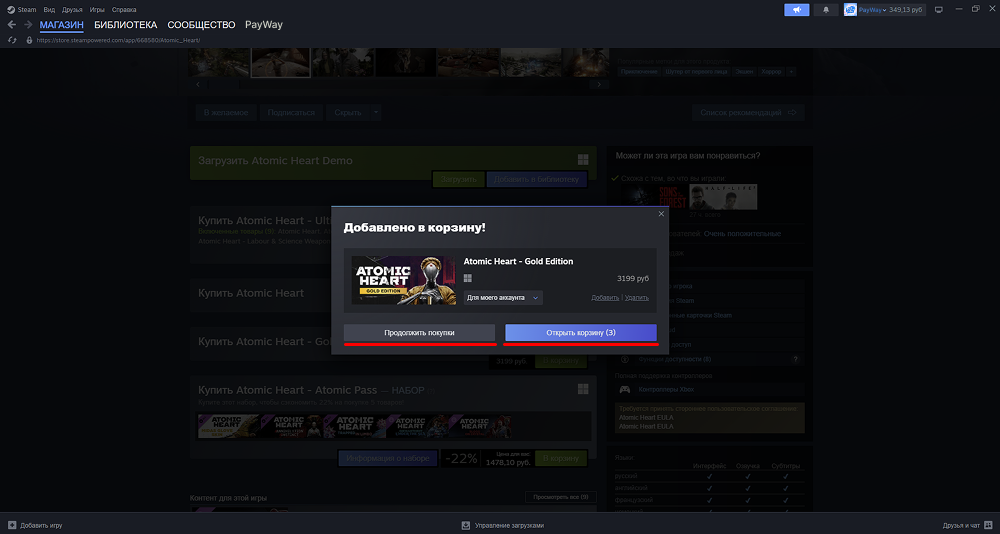Switch to the СООБЩЕСТВО tab

click(x=202, y=25)
